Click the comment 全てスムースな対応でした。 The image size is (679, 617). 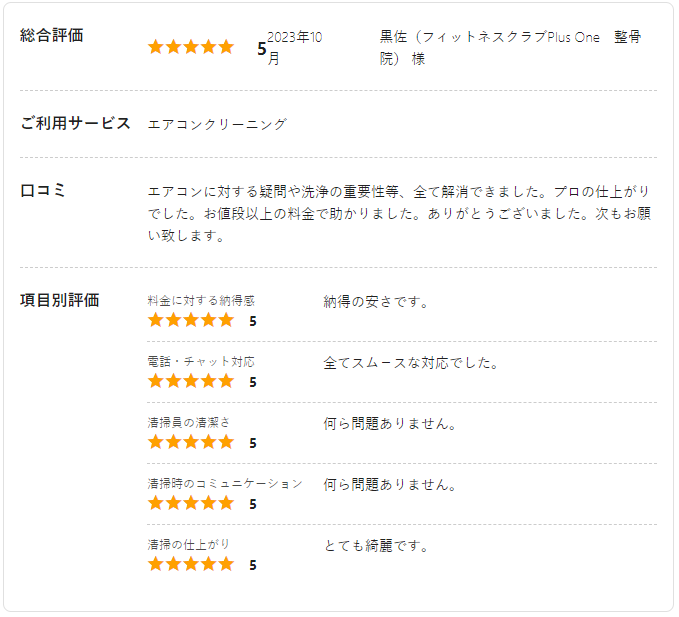pyautogui.click(x=411, y=363)
